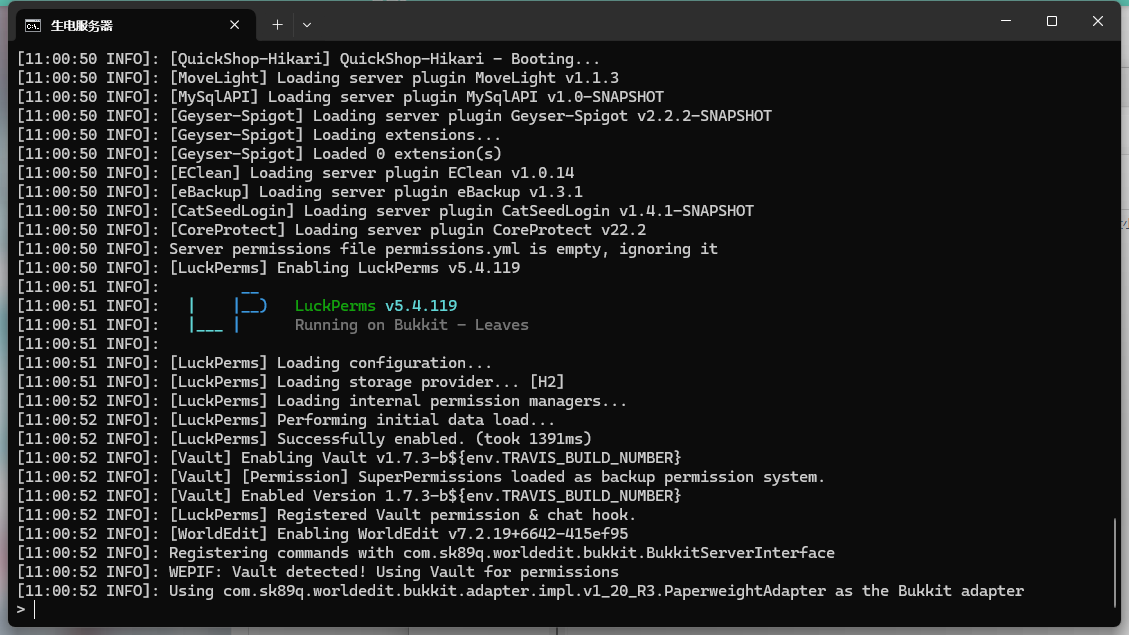The image size is (1129, 635).
Task: Maximize the terminal window
Action: pos(1052,21)
